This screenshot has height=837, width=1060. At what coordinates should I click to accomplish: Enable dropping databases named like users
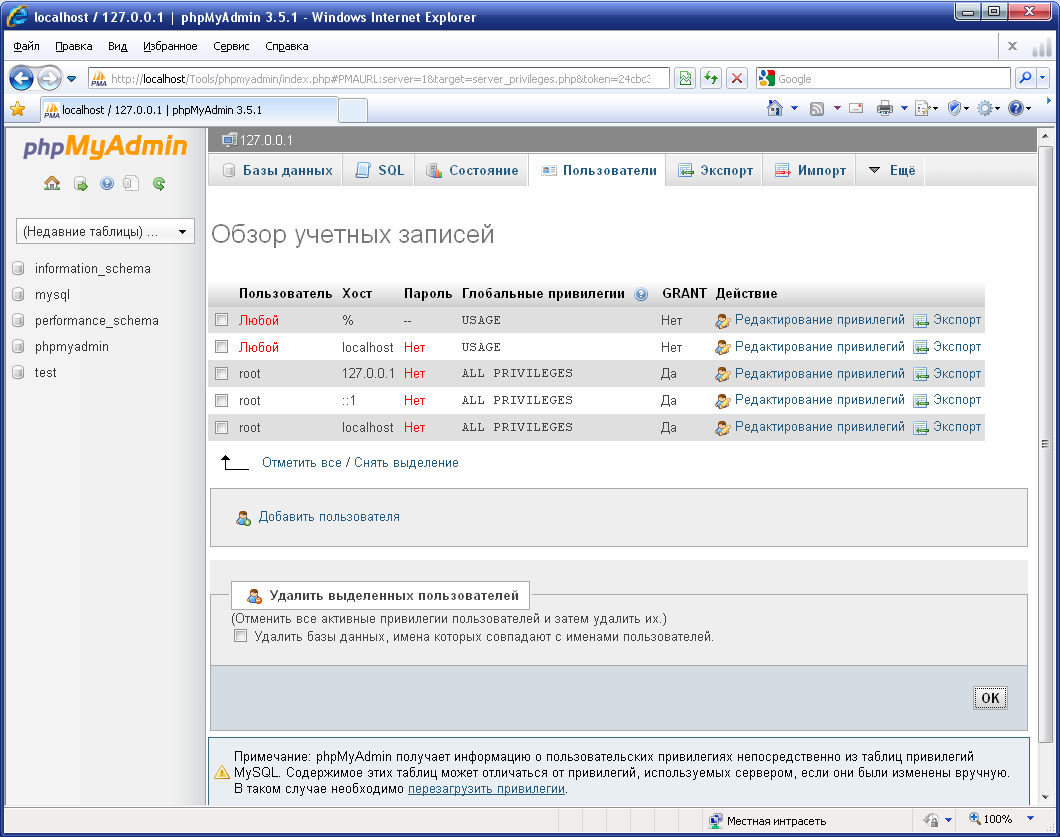pos(241,636)
